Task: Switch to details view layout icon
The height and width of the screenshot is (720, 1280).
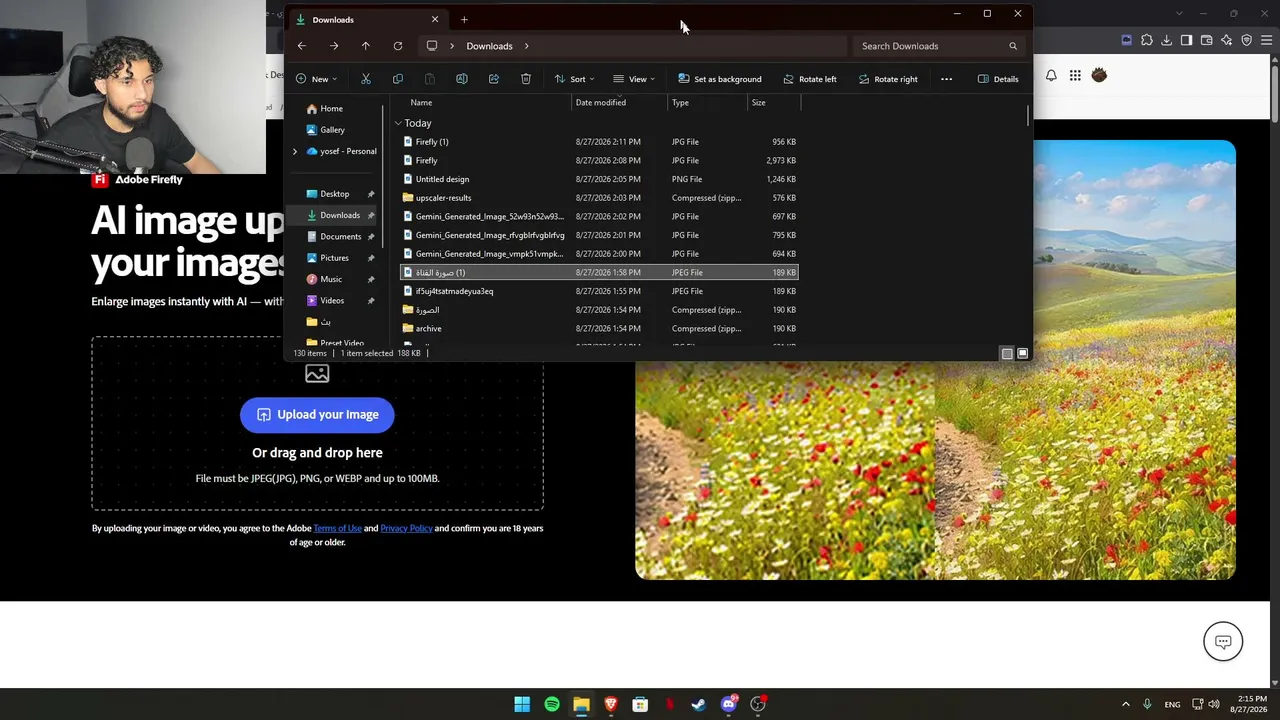Action: tap(1007, 353)
